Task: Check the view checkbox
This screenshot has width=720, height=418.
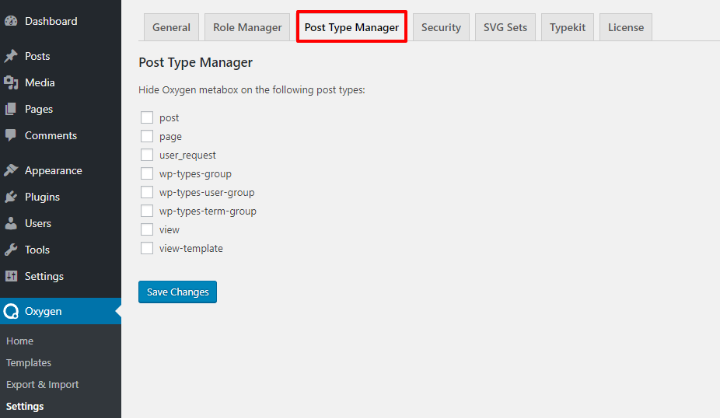Action: [x=147, y=229]
